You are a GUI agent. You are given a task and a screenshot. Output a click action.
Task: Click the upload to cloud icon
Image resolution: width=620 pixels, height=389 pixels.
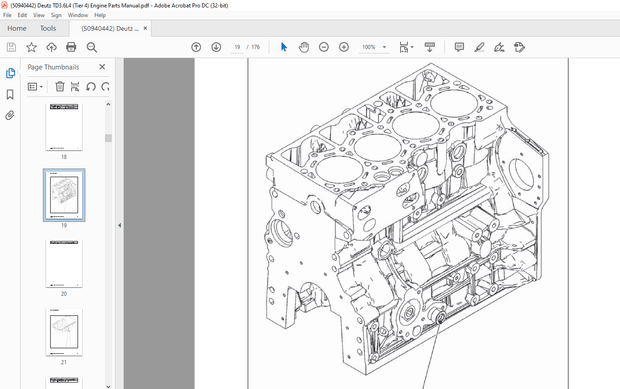pyautogui.click(x=51, y=47)
